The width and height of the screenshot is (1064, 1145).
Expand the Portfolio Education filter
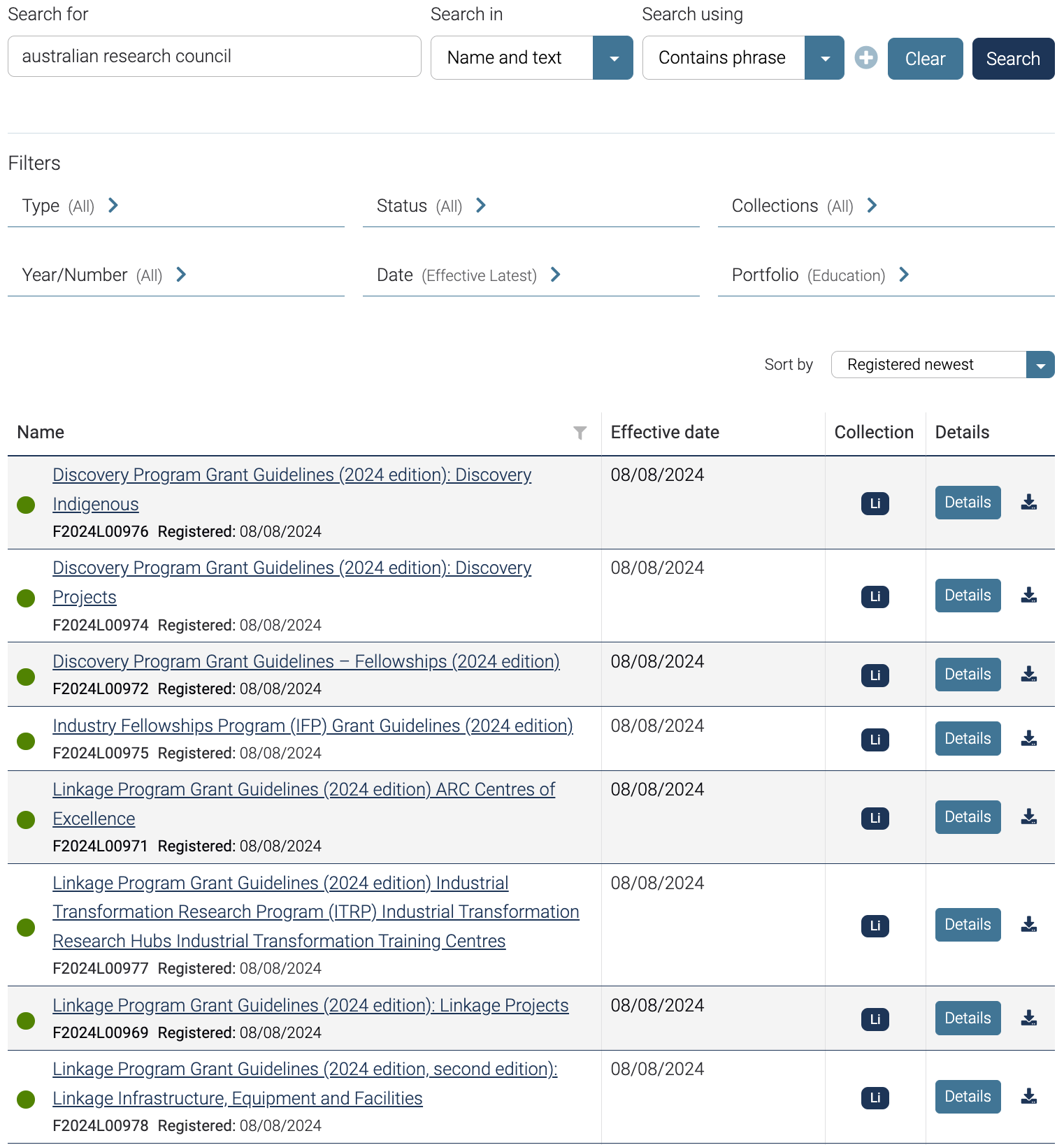[886, 275]
